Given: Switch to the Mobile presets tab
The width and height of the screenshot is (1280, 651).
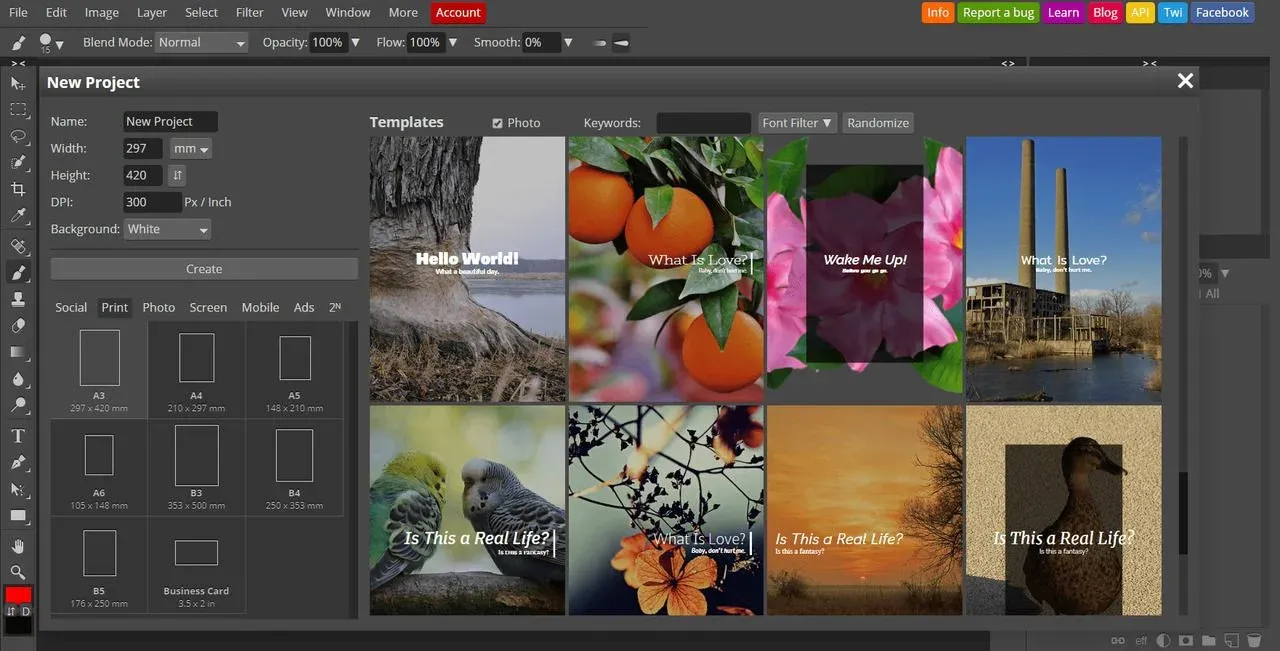Looking at the screenshot, I should [260, 307].
